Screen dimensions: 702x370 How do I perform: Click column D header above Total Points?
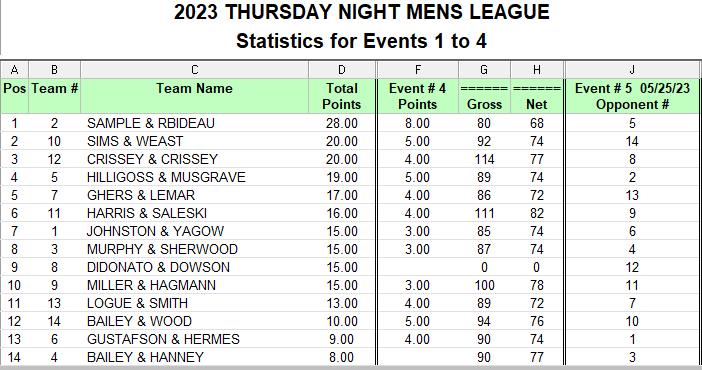(x=342, y=70)
